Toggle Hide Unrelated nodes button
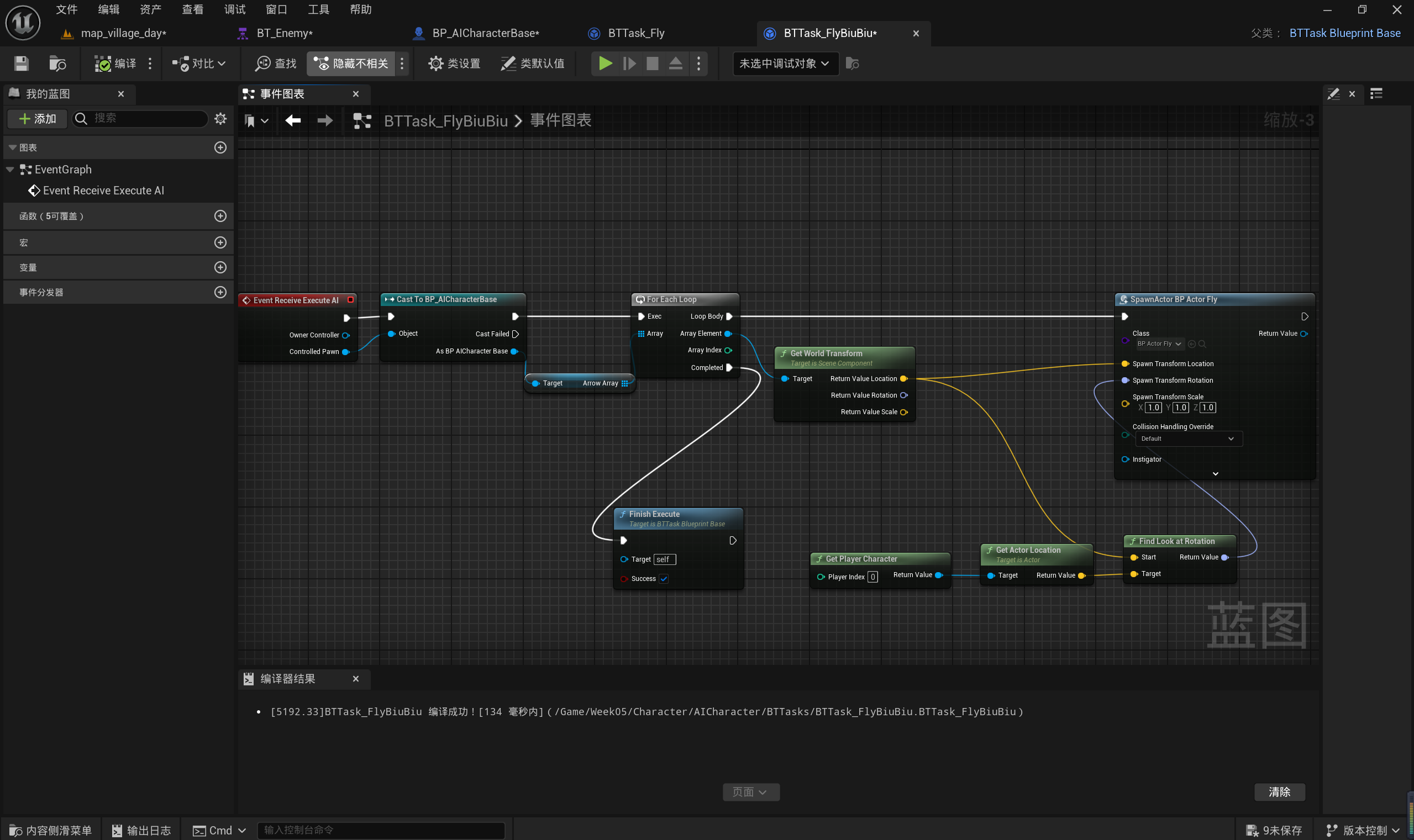1414x840 pixels. (x=351, y=64)
